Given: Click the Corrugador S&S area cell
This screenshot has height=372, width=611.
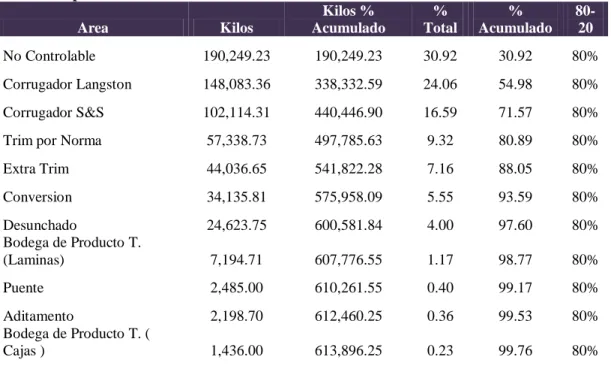Looking at the screenshot, I should 53,113.
